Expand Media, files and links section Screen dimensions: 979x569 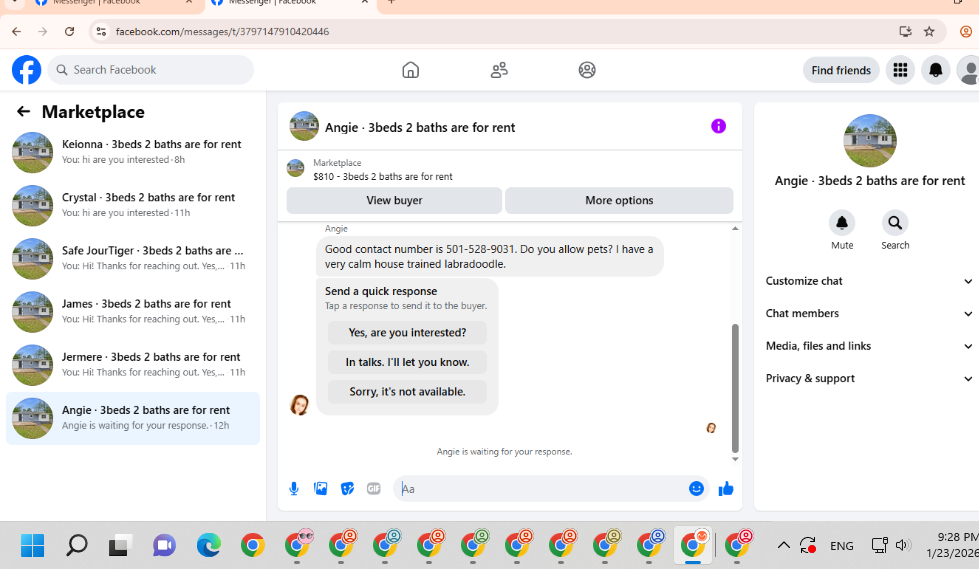868,346
